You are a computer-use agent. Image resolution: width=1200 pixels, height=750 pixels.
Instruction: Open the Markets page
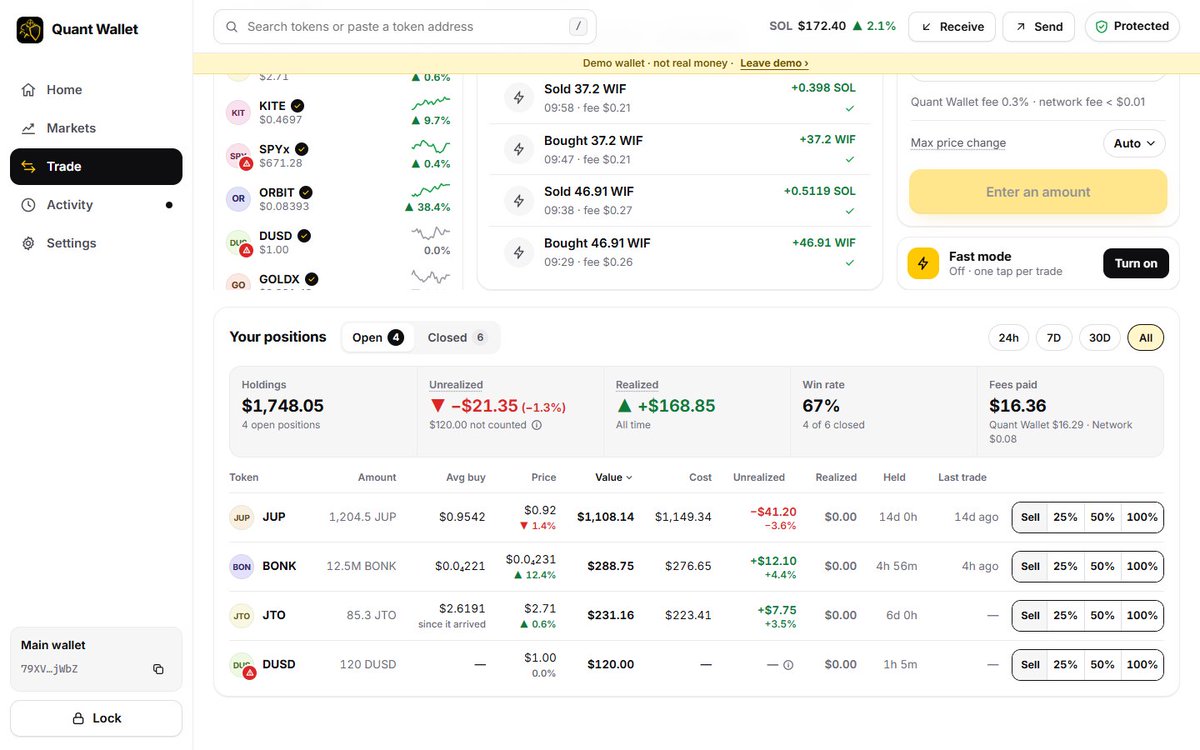96,128
